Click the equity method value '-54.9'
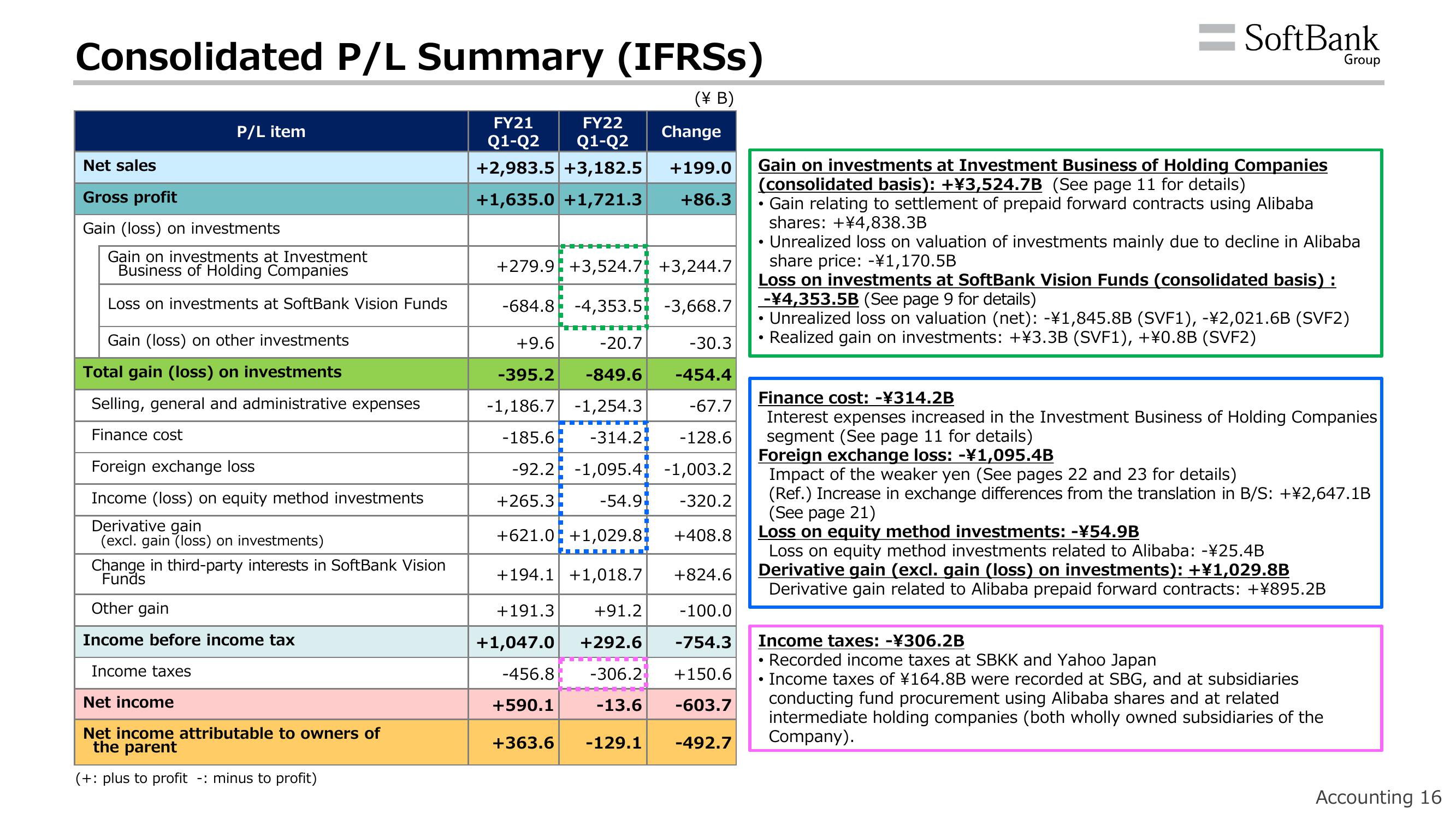Viewport: 1456px width, 819px height. [x=620, y=501]
